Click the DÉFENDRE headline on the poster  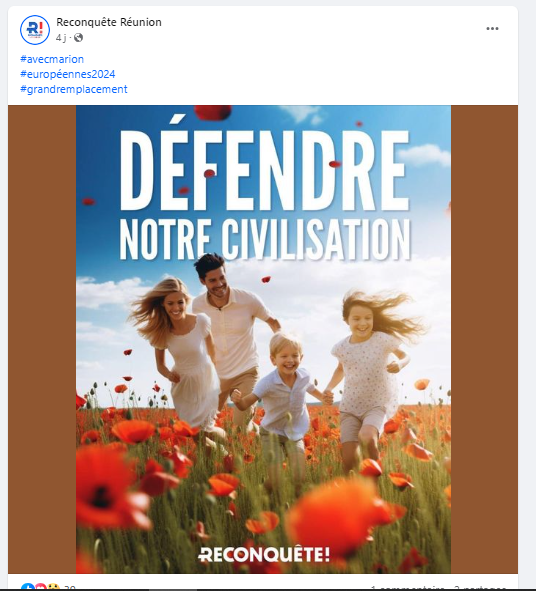click(265, 170)
